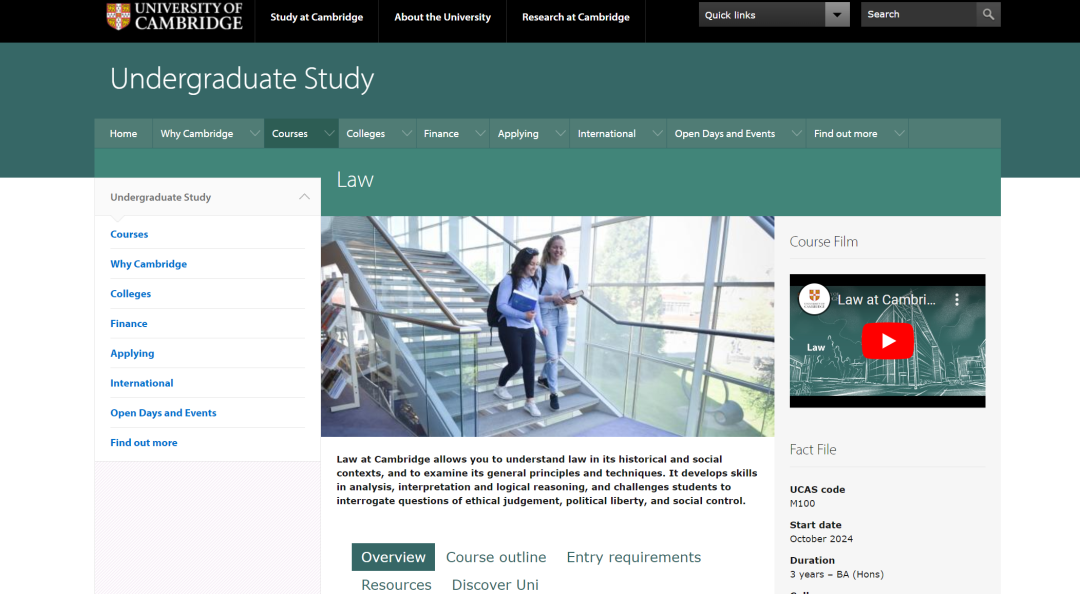The image size is (1080, 594).
Task: Expand the Applying nav chevron
Action: click(561, 134)
